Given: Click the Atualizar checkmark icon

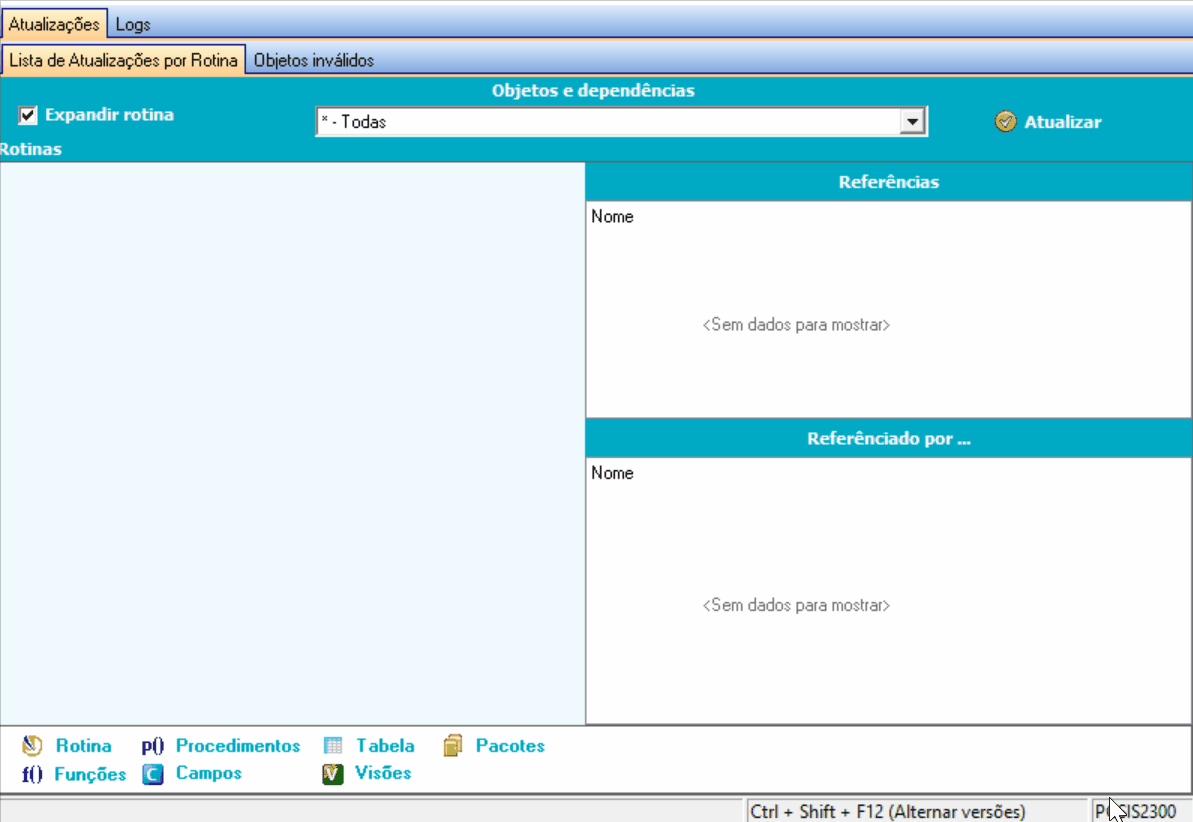Looking at the screenshot, I should [1005, 122].
